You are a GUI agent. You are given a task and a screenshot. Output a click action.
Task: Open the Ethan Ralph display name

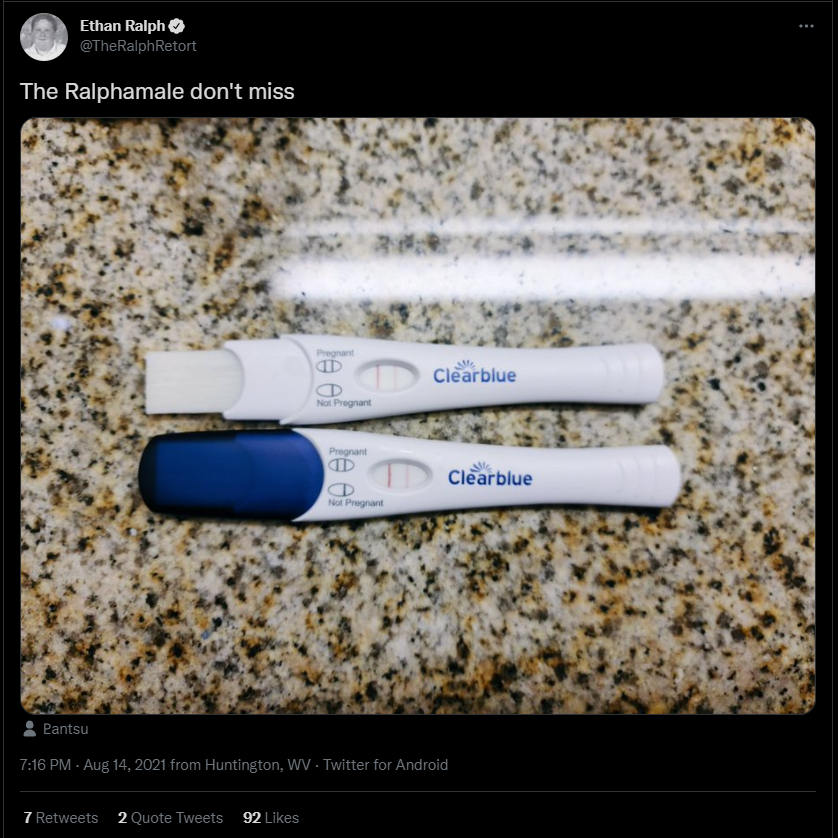[122, 26]
